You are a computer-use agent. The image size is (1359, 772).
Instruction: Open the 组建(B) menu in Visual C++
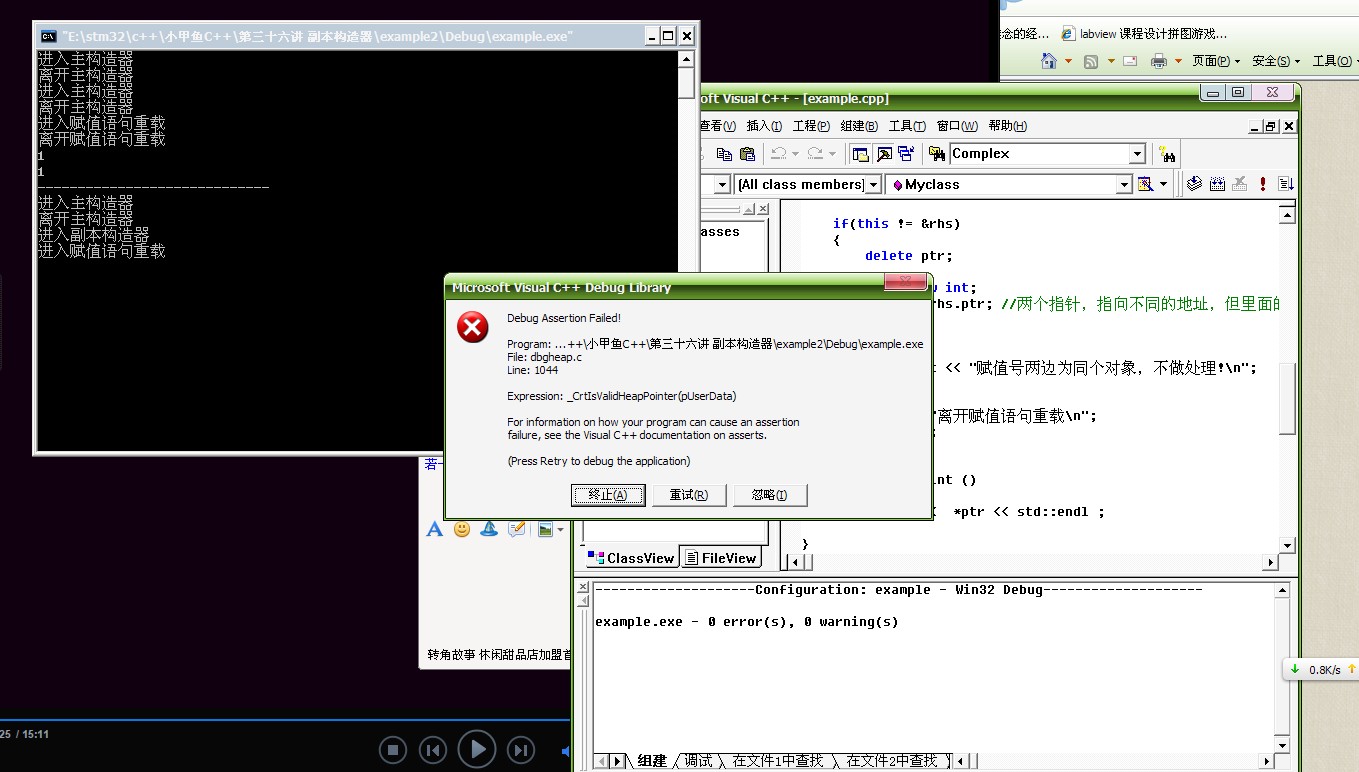click(859, 126)
